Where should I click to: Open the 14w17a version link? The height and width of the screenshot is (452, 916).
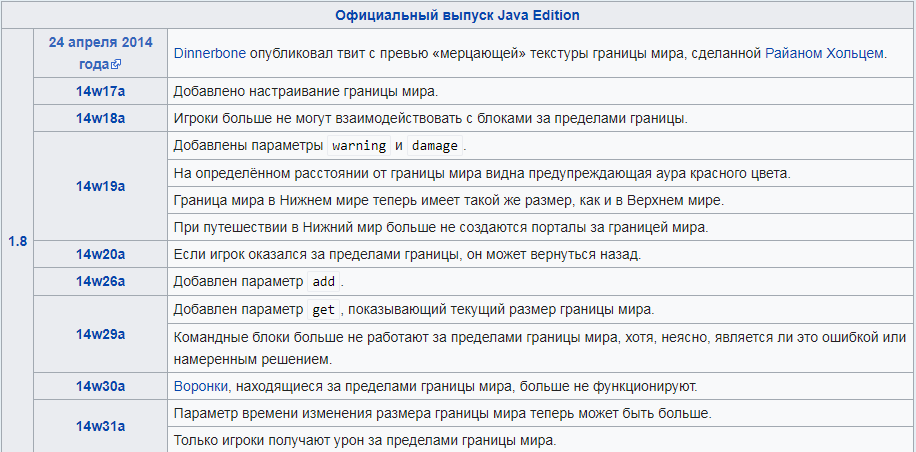pyautogui.click(x=100, y=92)
